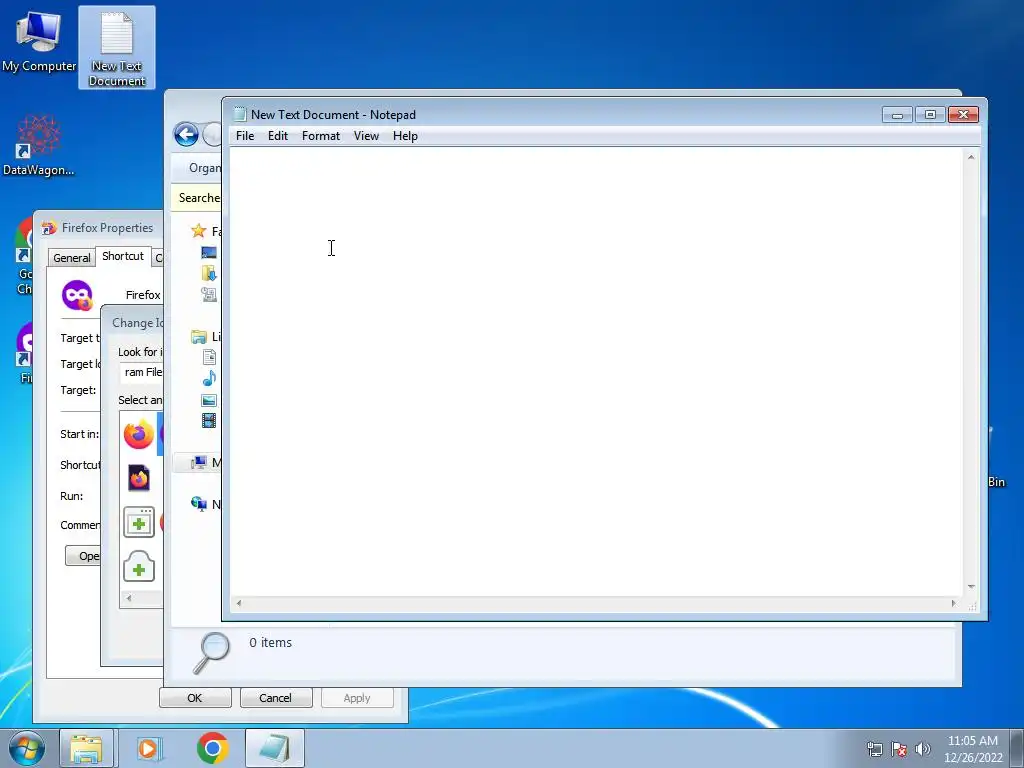Click Libraries folder in Explorer sidebar

[199, 337]
